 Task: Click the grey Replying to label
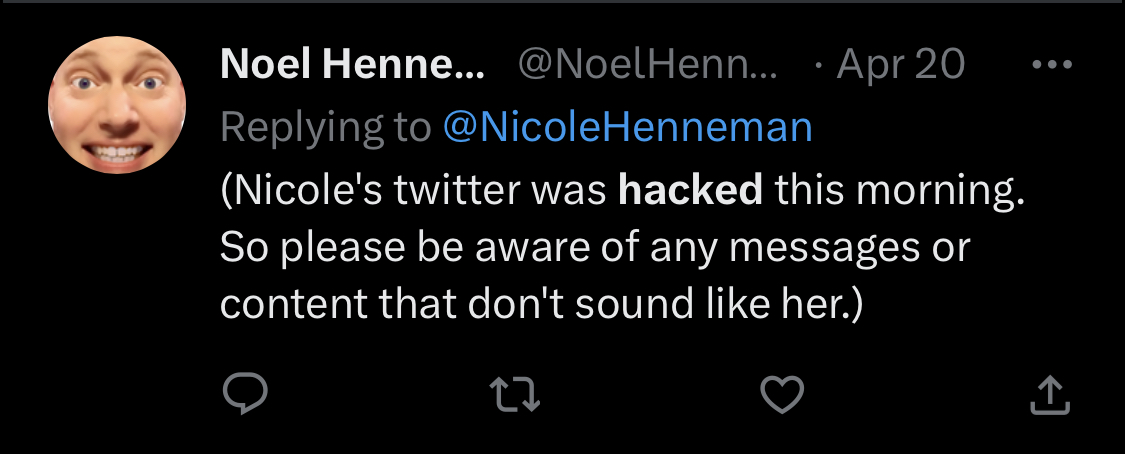[x=326, y=128]
